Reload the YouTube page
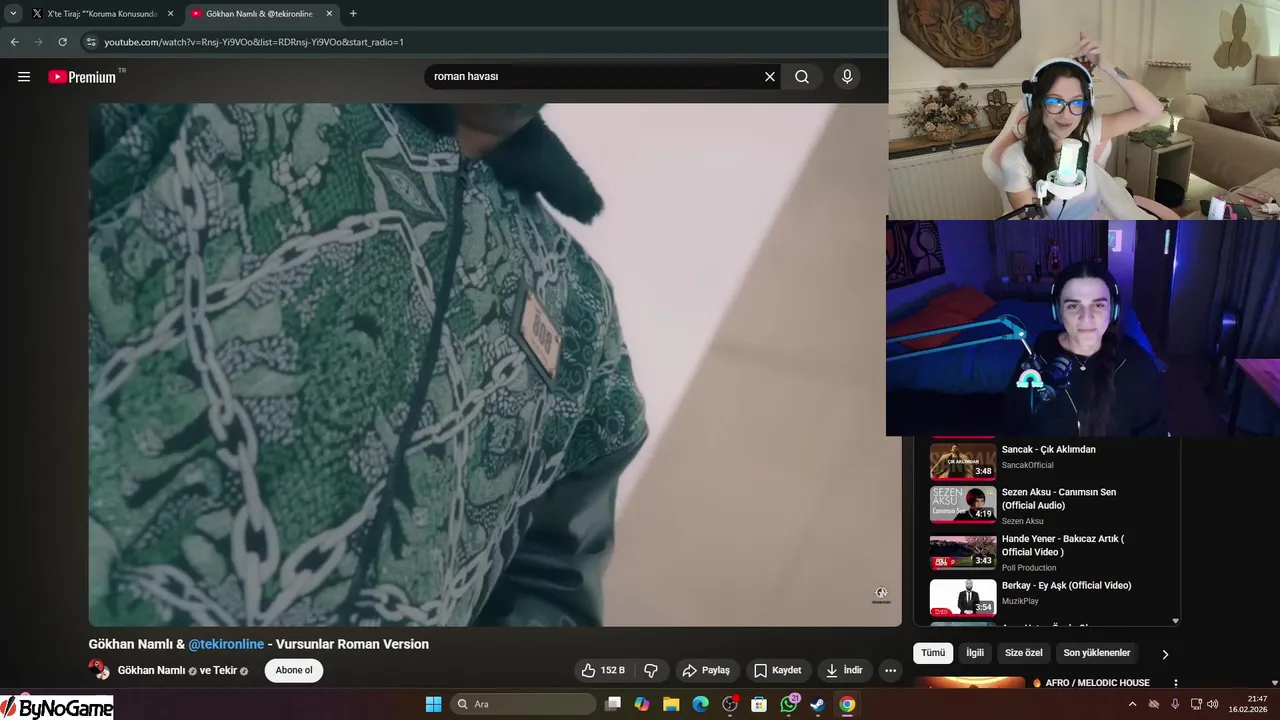 click(x=62, y=42)
